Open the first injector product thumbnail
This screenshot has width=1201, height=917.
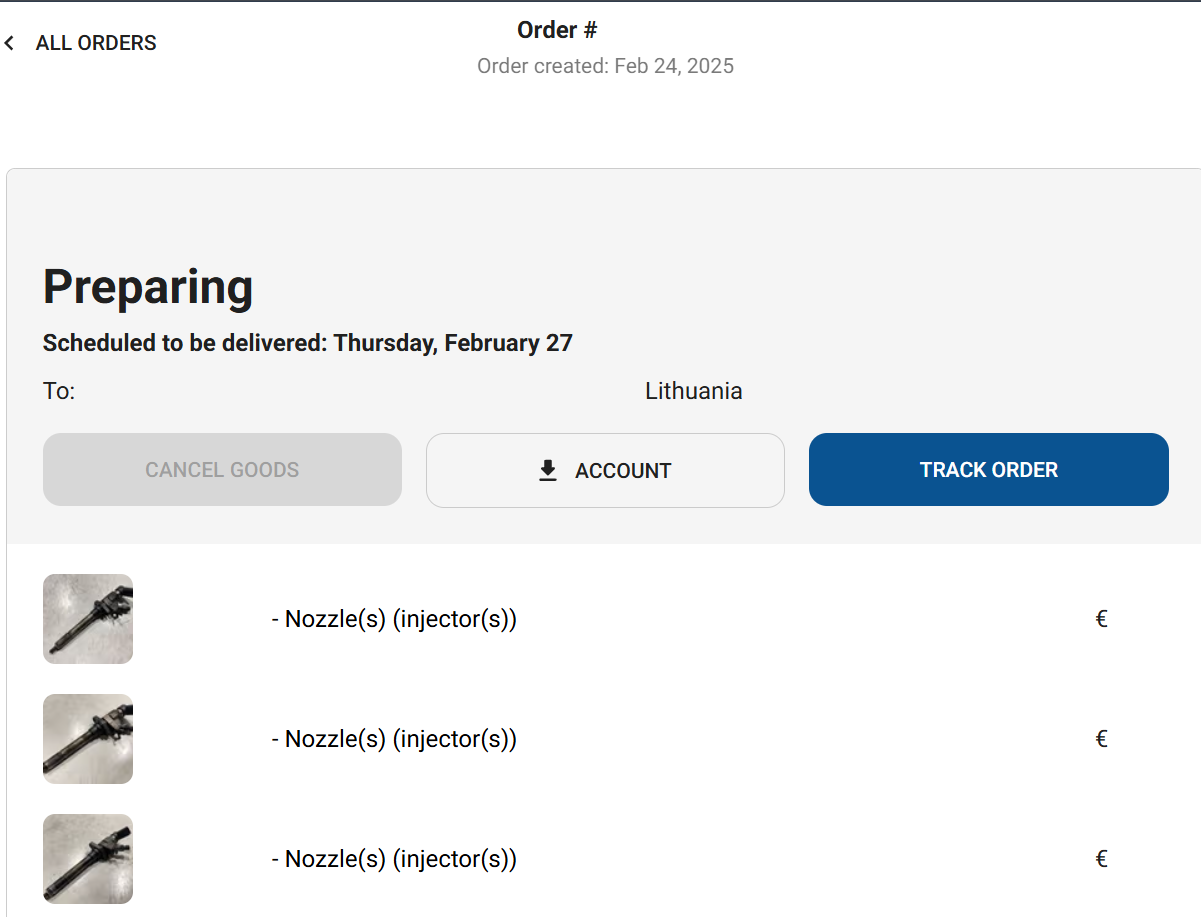[x=88, y=619]
